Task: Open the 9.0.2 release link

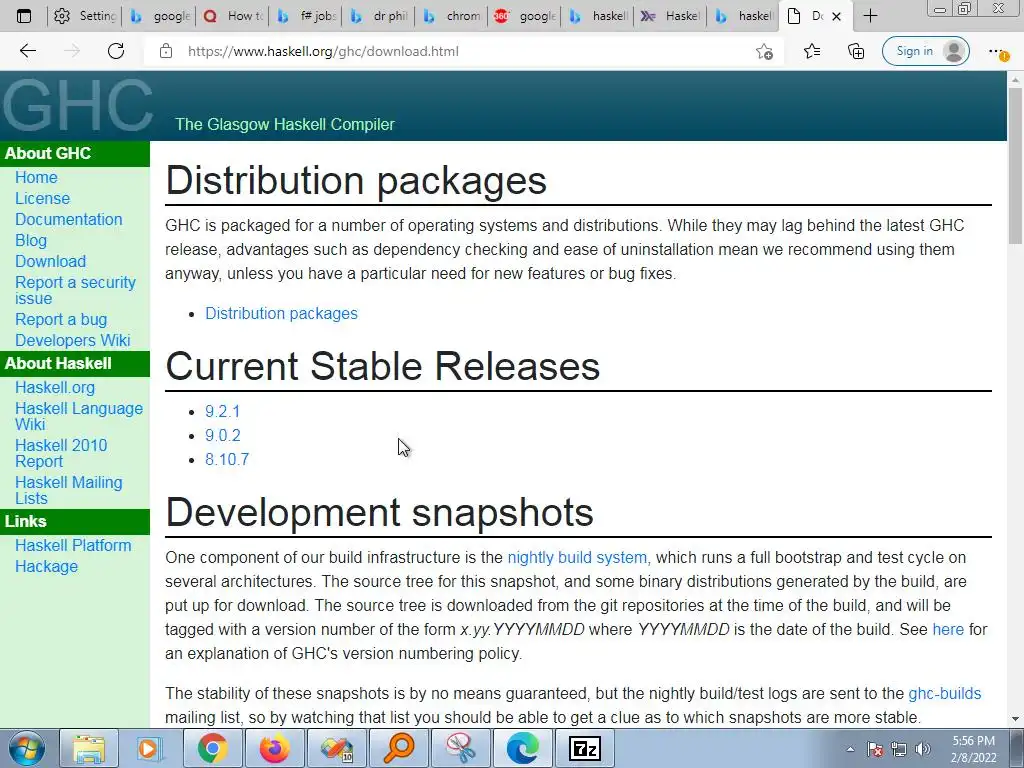Action: click(x=223, y=436)
